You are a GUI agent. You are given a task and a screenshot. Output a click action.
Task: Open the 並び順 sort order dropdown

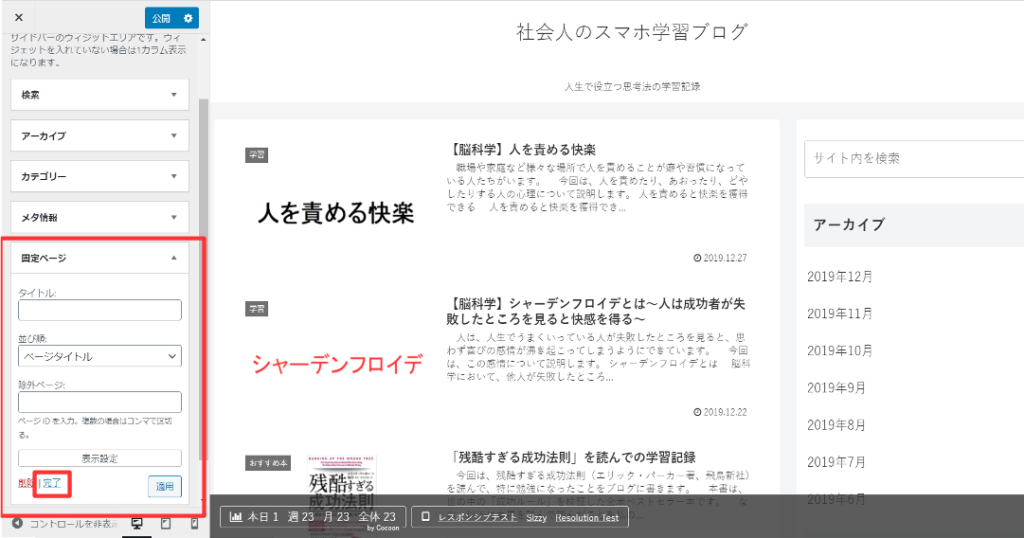click(x=99, y=356)
